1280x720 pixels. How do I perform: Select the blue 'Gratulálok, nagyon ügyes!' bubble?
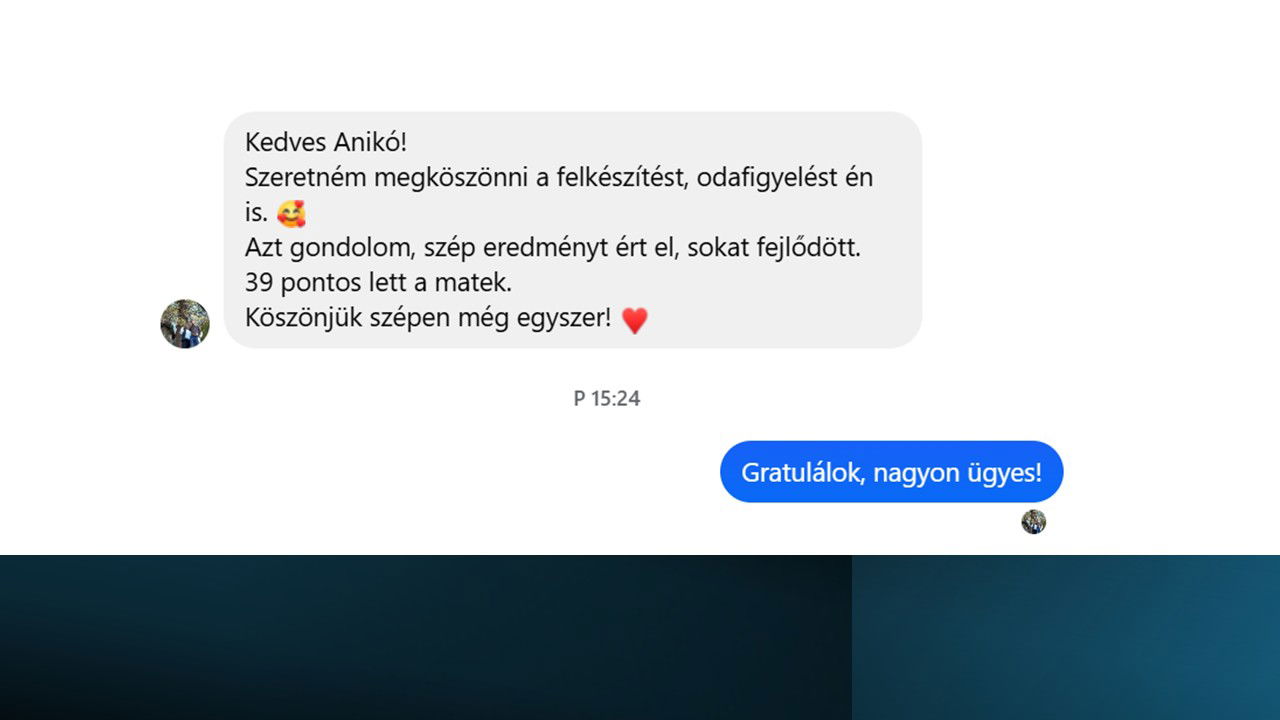point(891,472)
